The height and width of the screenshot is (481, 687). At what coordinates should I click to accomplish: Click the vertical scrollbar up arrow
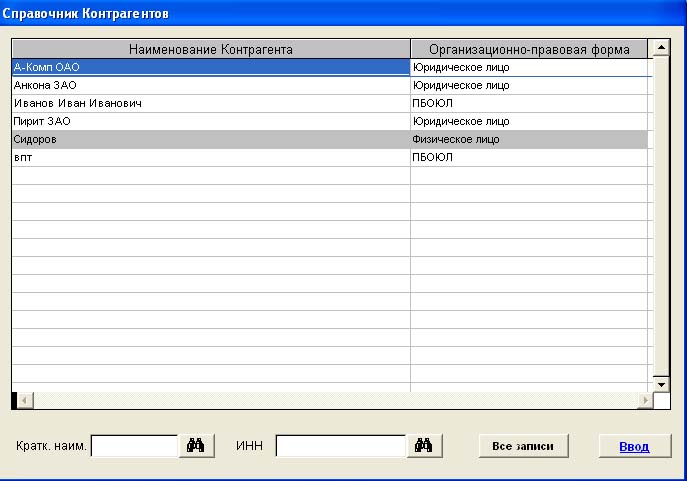click(x=661, y=47)
